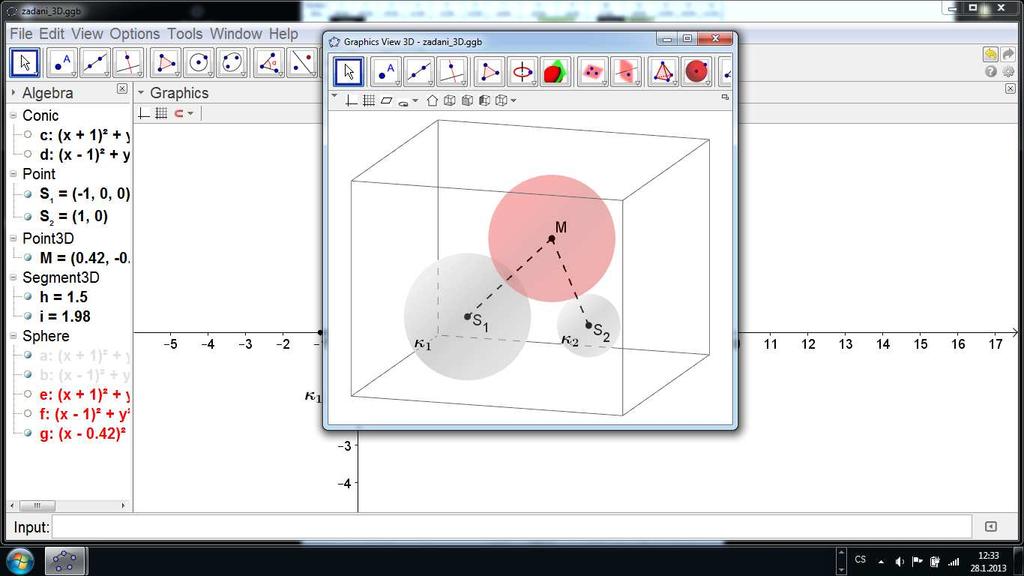1024x576 pixels.
Task: Select the Sphere tool in 3D window
Action: click(697, 72)
